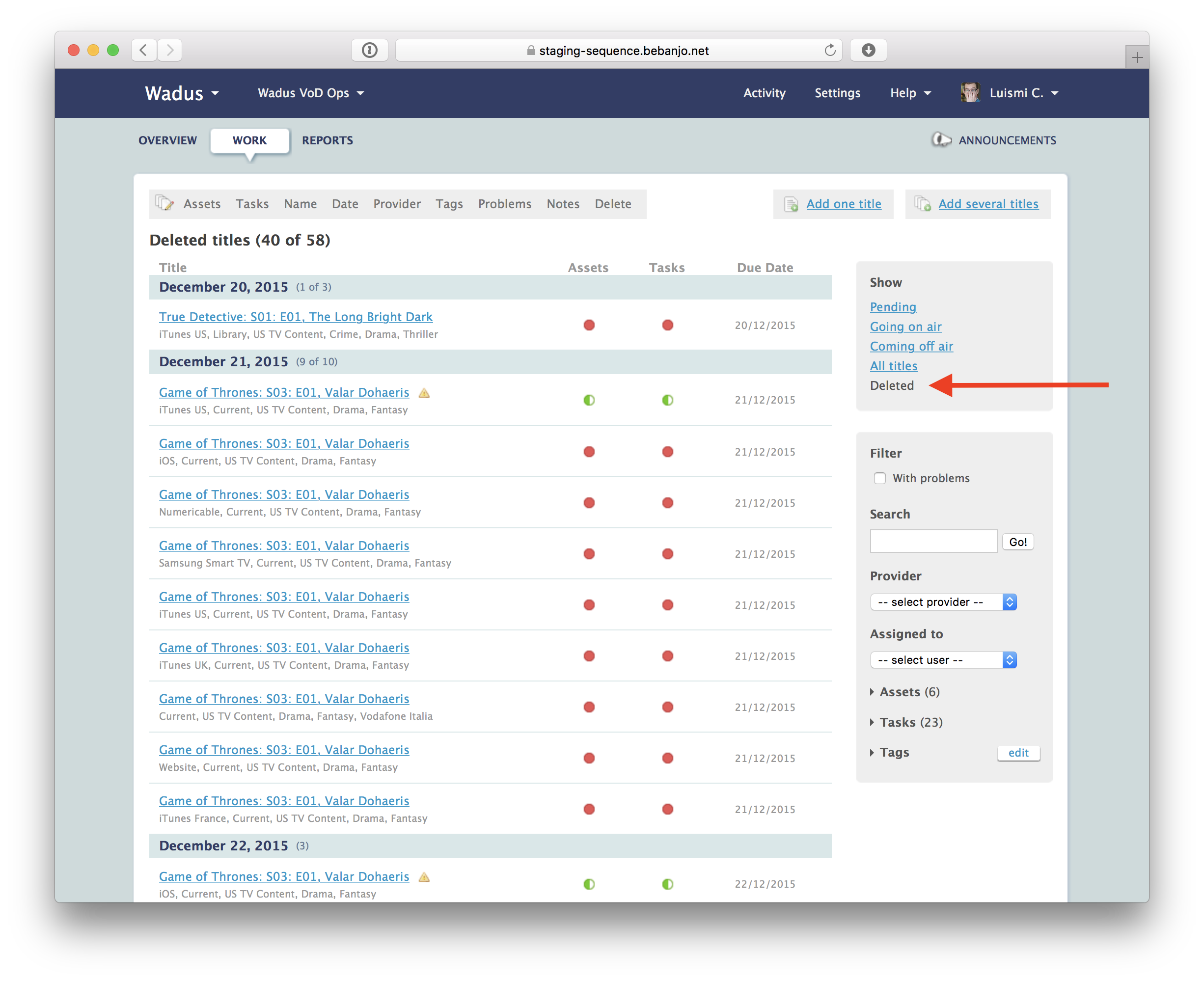The image size is (1204, 981).
Task: Show Pending titles link
Action: click(x=893, y=307)
